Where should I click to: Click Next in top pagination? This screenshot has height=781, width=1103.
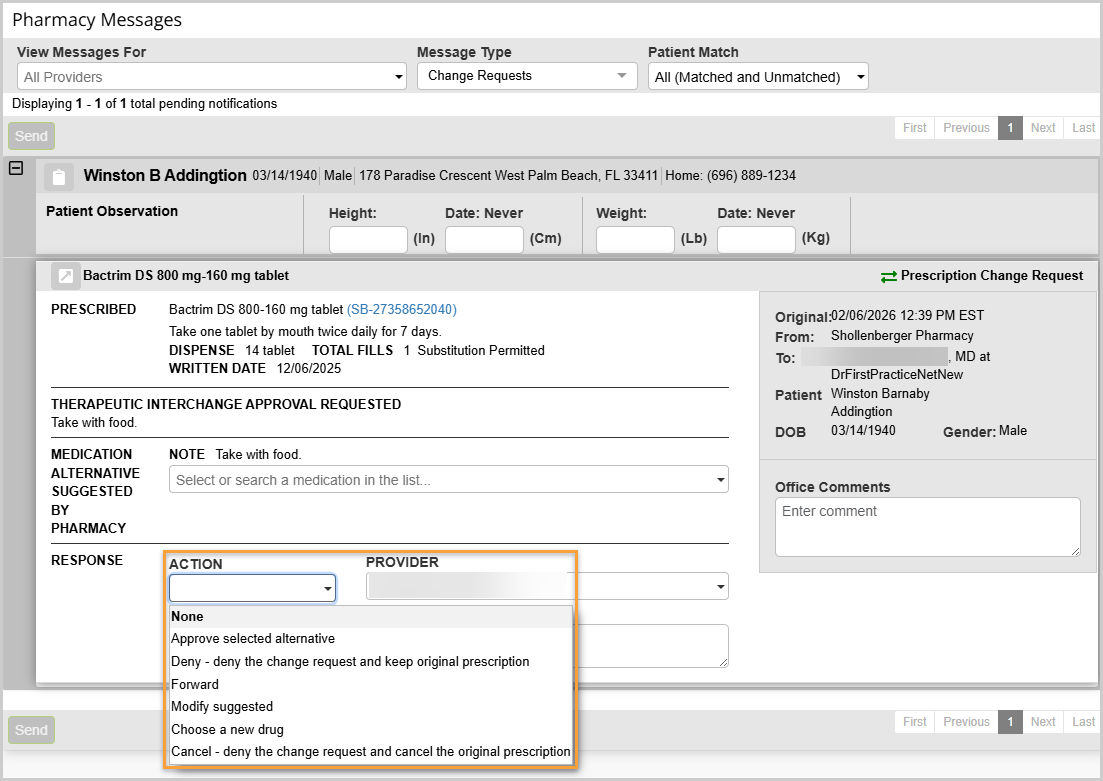(1043, 127)
